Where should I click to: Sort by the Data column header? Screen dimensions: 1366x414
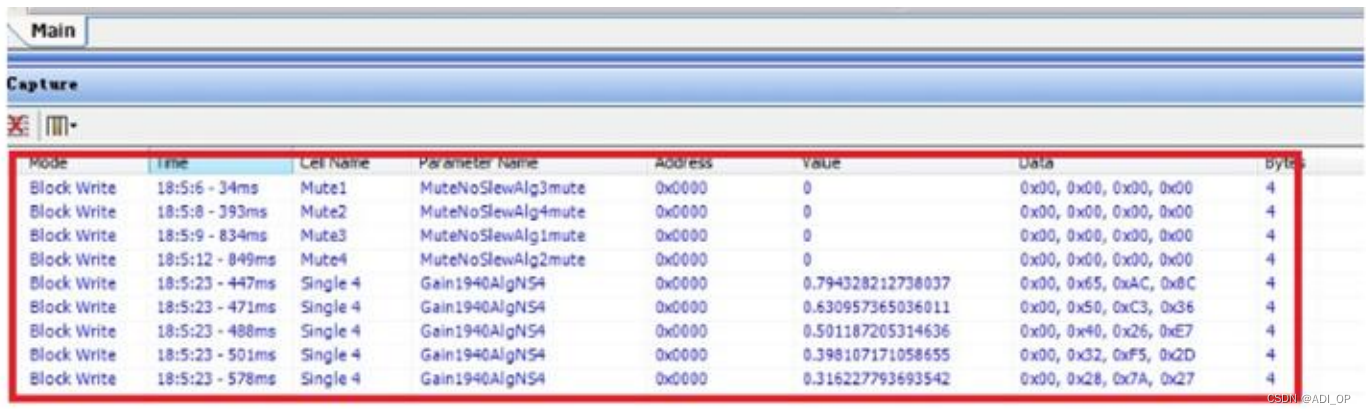[x=1036, y=162]
